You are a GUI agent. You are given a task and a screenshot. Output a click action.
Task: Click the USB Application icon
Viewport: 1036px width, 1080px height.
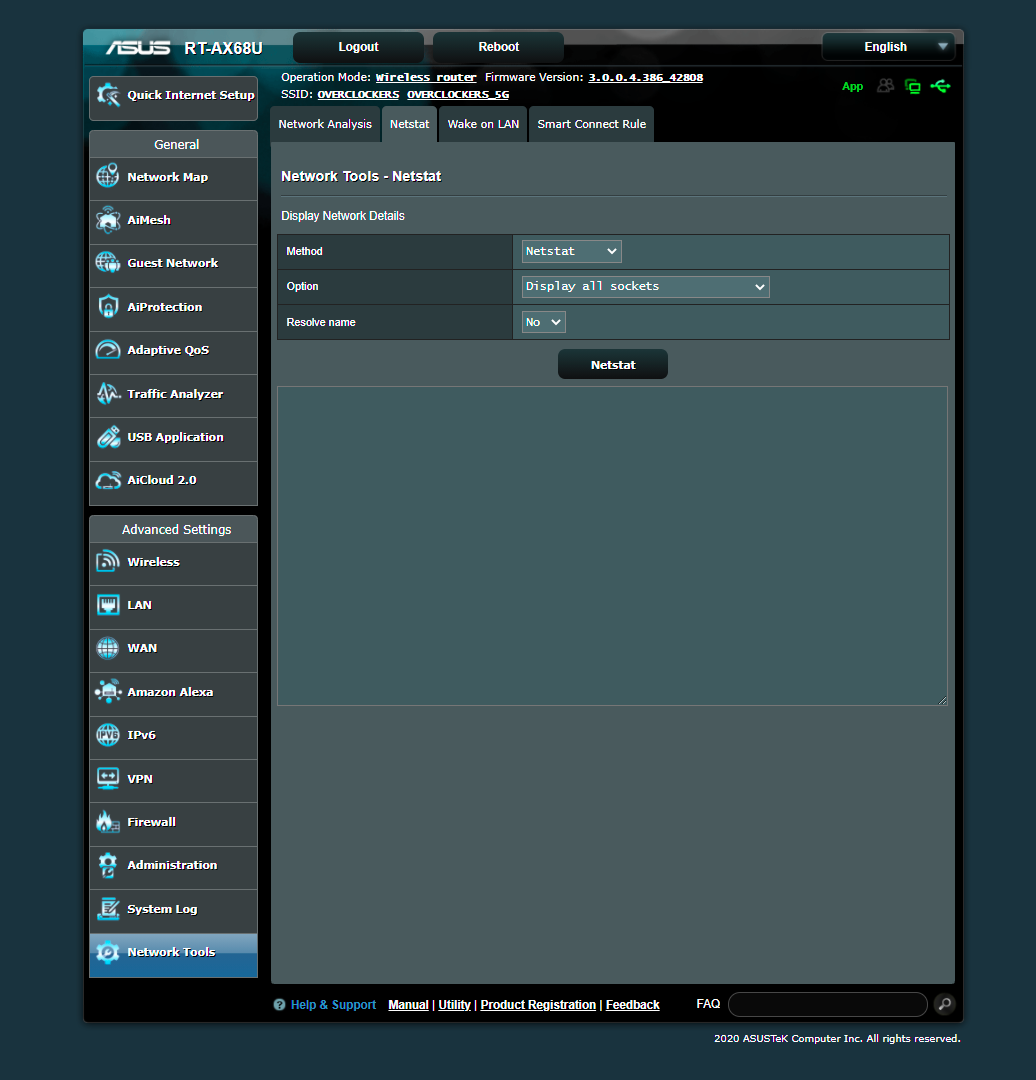point(108,437)
